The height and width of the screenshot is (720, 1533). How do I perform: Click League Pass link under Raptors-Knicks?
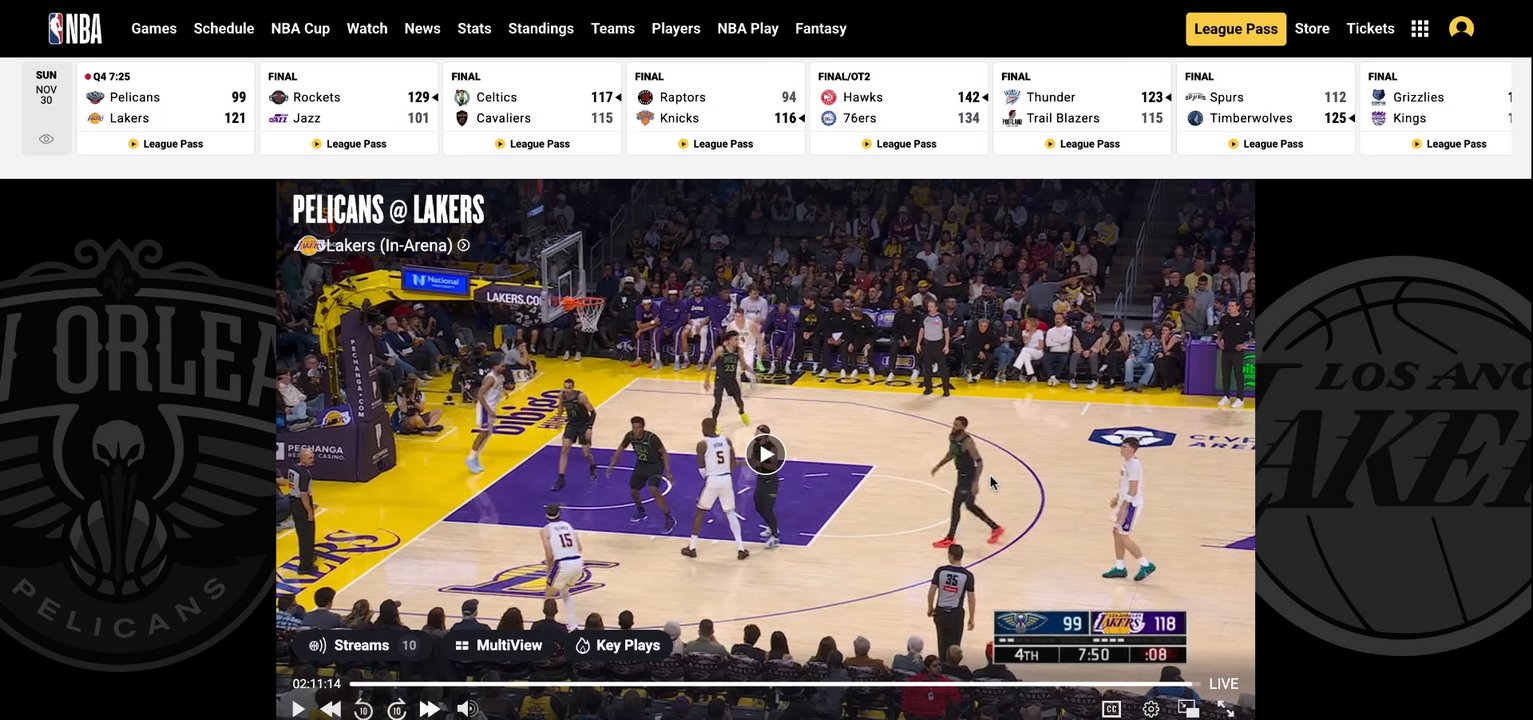coord(716,144)
